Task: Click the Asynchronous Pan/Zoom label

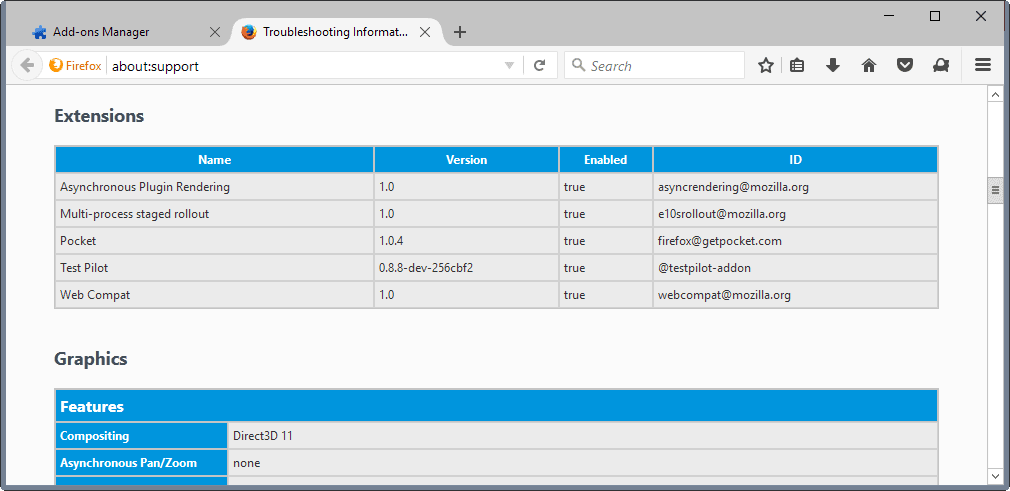Action: tap(142, 463)
